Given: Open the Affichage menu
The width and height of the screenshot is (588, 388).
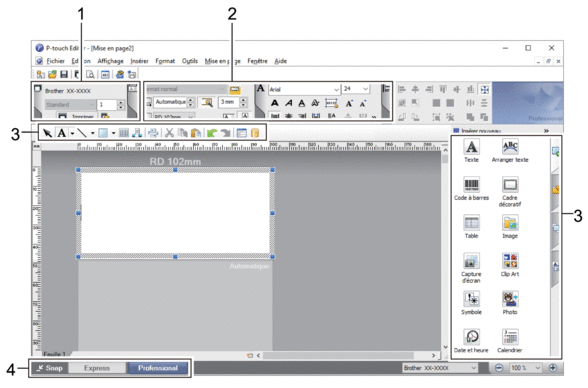Looking at the screenshot, I should pos(111,61).
